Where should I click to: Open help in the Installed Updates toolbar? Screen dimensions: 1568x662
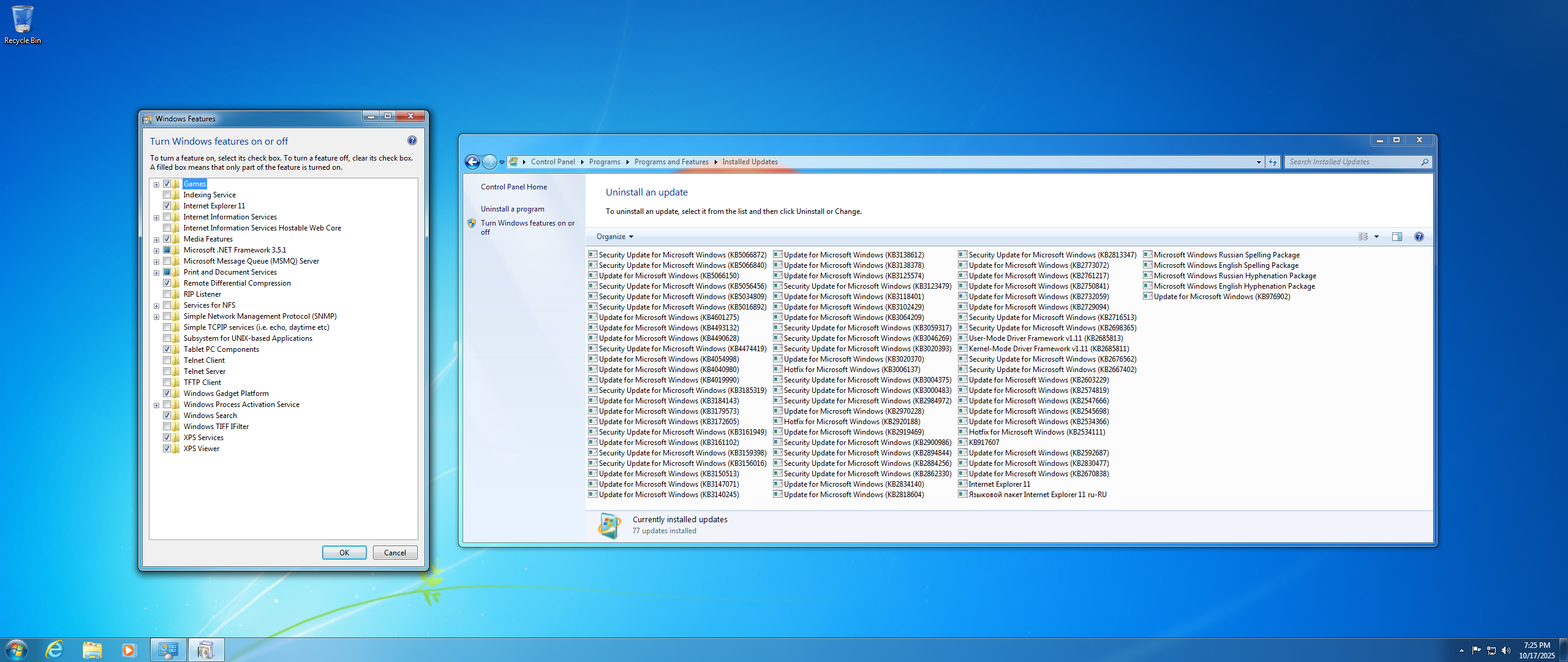coord(1419,237)
